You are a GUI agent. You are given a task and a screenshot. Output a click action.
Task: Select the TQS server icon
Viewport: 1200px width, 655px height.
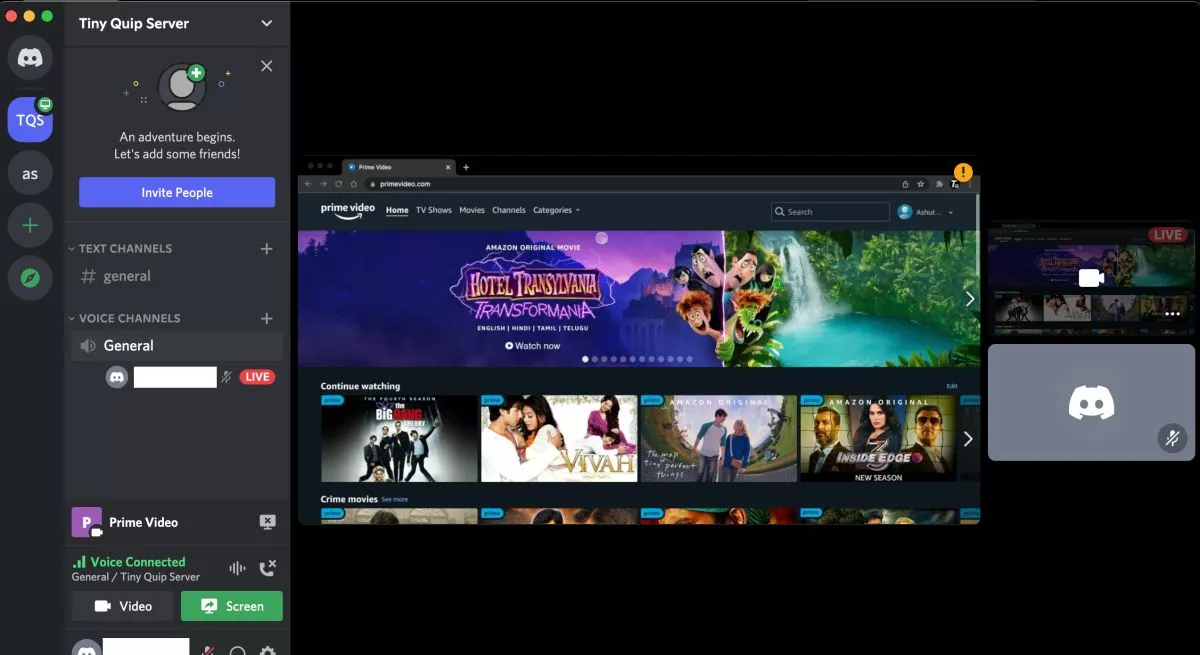click(x=30, y=120)
